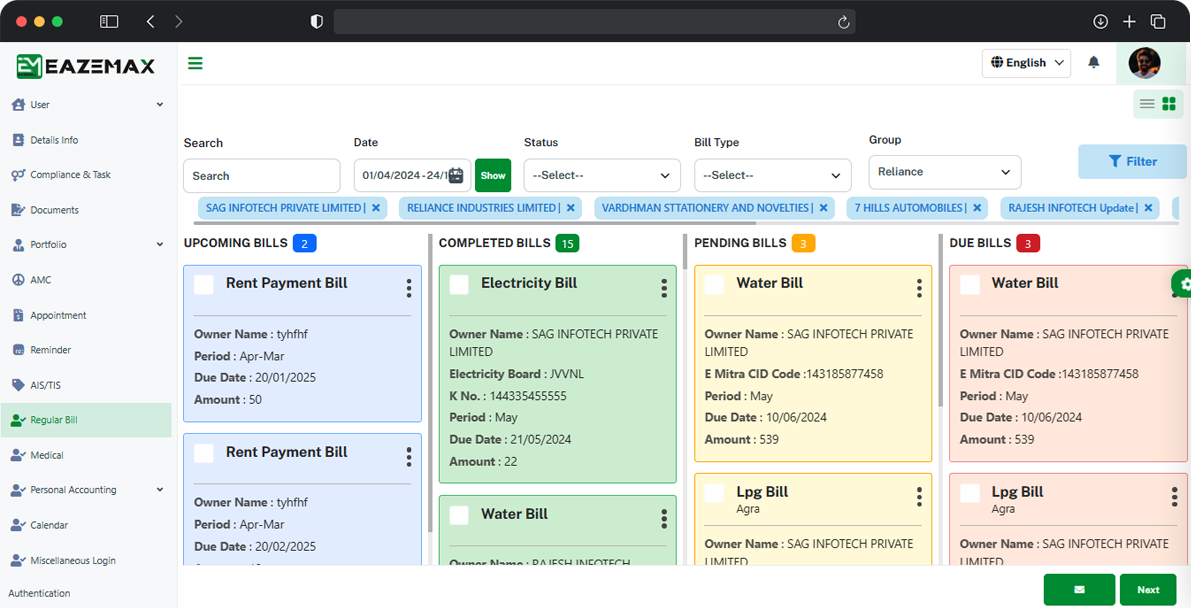Open AMC in sidebar
The height and width of the screenshot is (608, 1191).
tap(86, 280)
